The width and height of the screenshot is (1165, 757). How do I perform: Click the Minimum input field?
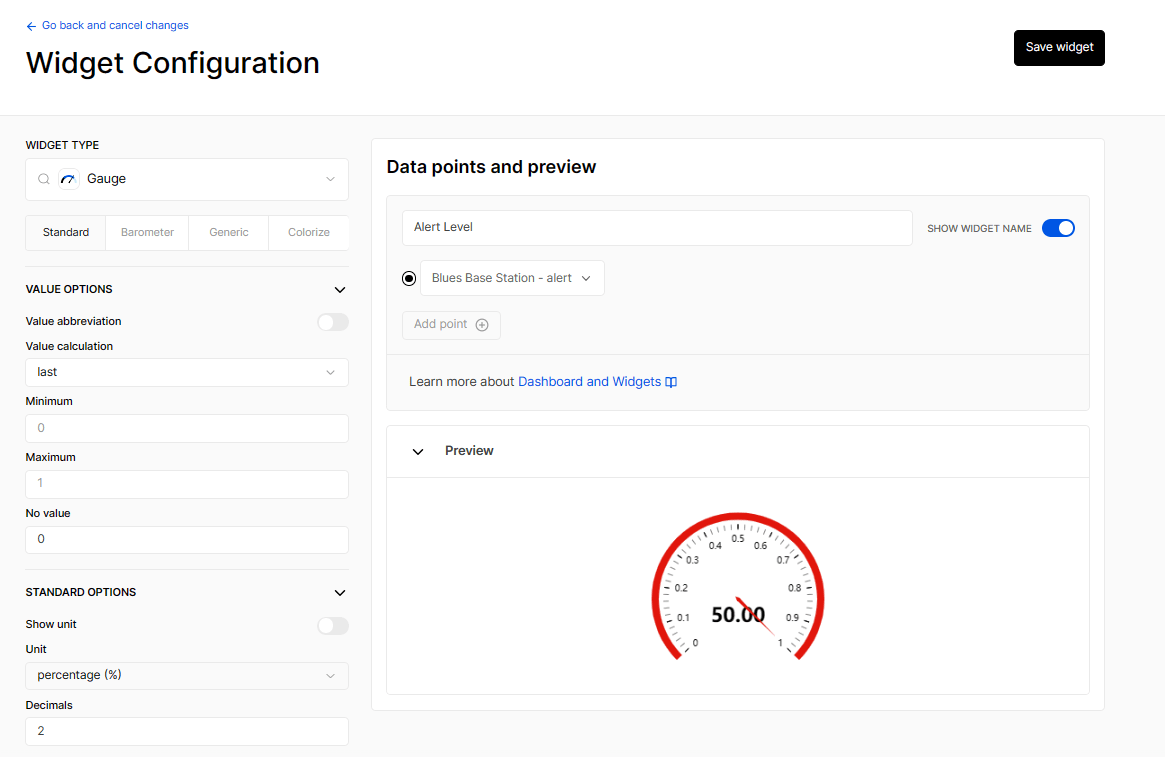coord(187,428)
